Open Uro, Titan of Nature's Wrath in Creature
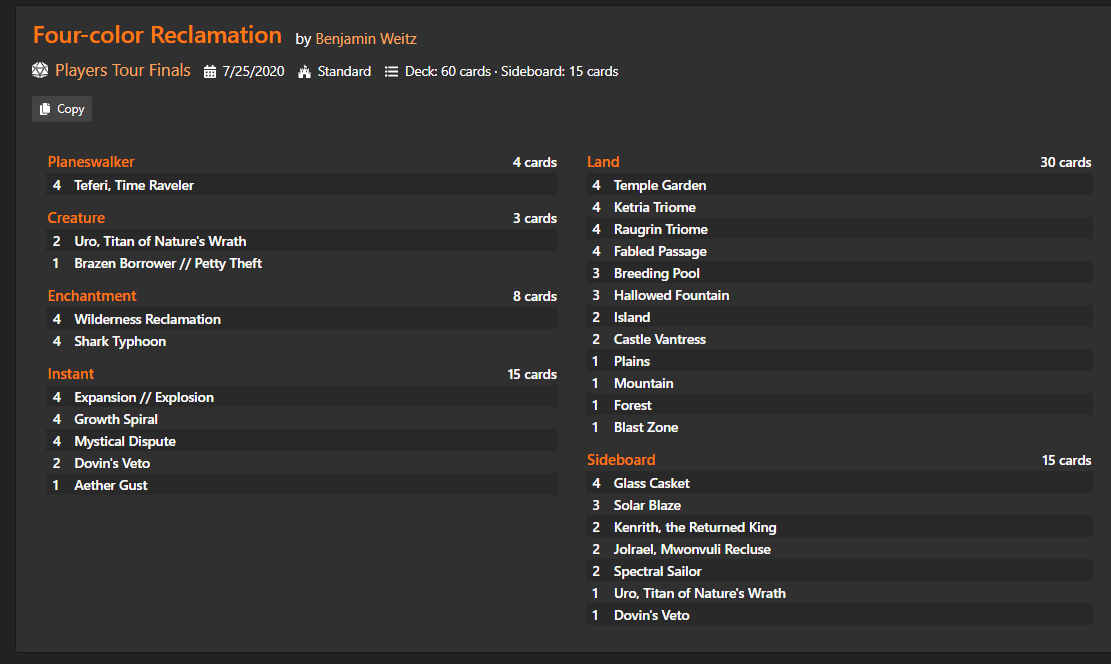The image size is (1111, 664). coord(160,241)
